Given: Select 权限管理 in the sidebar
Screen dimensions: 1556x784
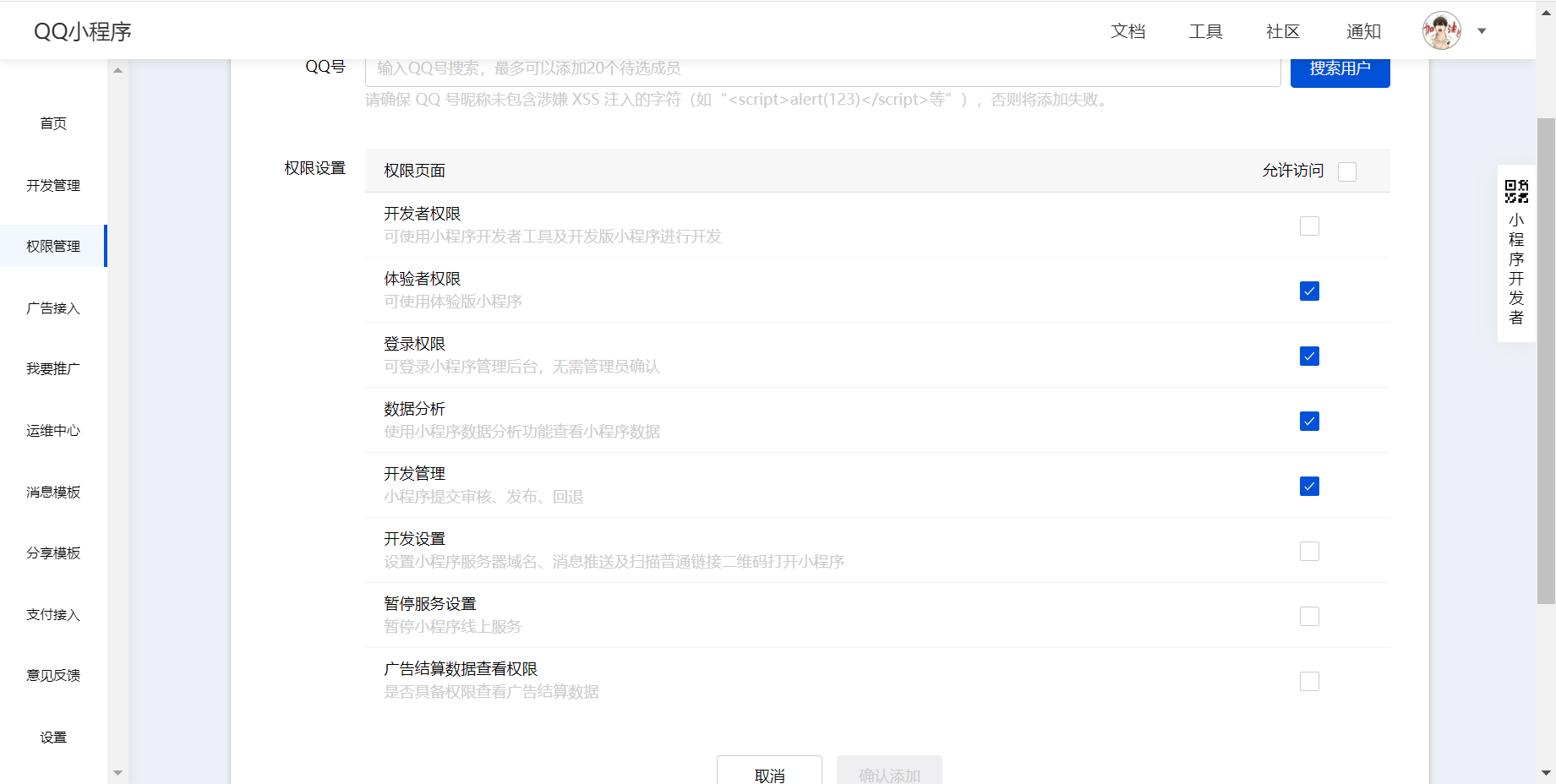Looking at the screenshot, I should (53, 246).
